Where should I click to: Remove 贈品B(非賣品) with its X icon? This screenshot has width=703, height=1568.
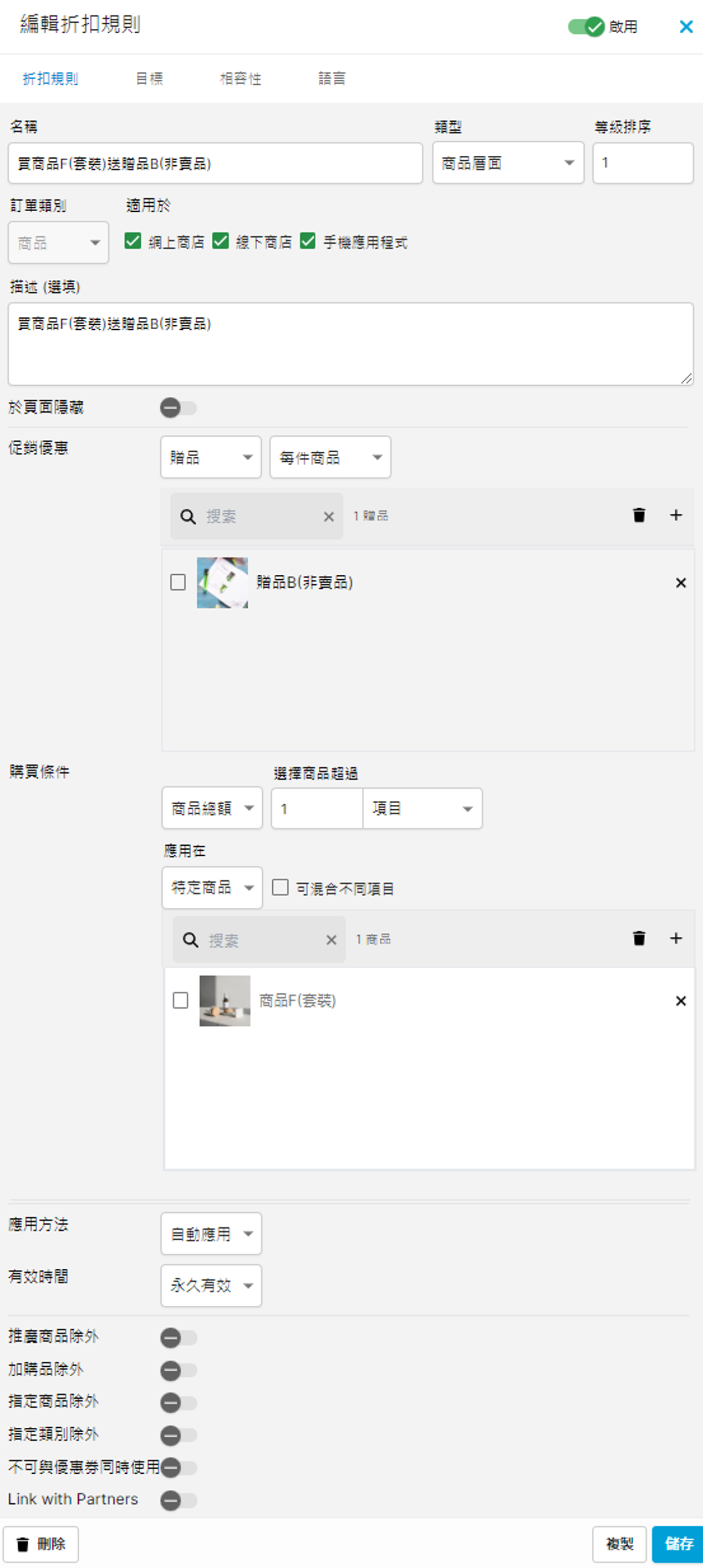680,583
